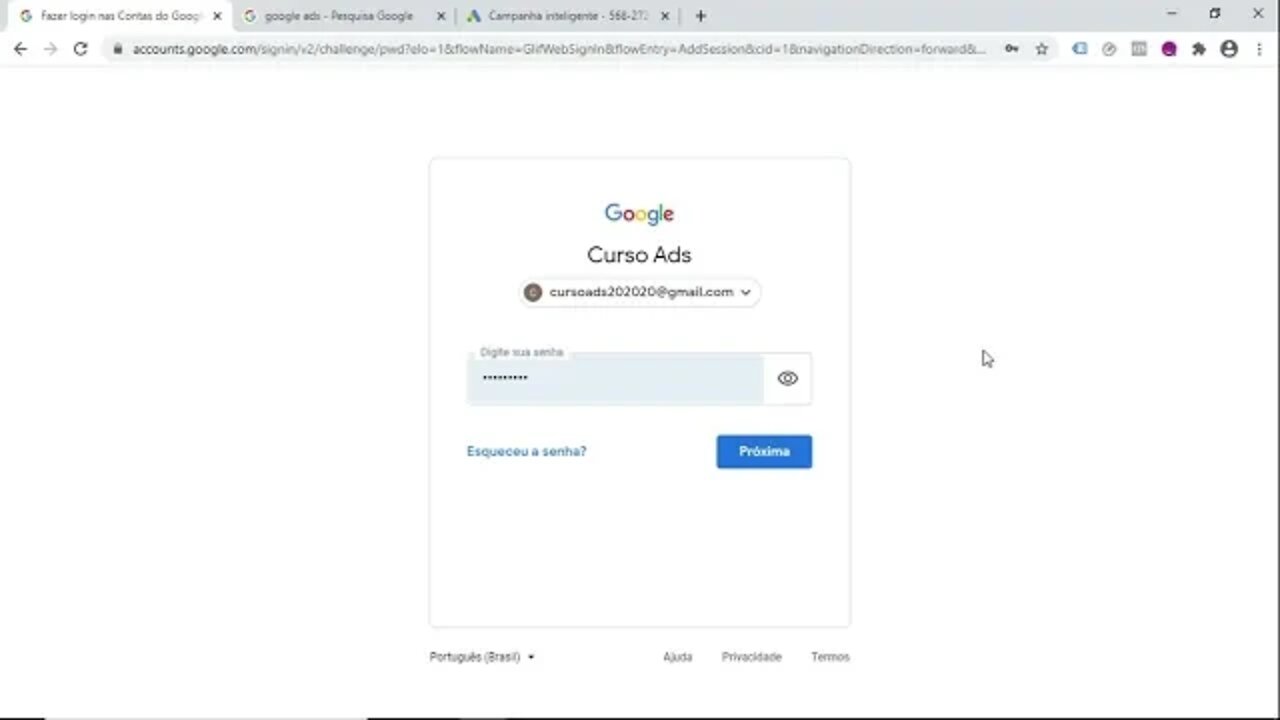
Task: Open the purple round extension icon
Action: [x=1169, y=49]
